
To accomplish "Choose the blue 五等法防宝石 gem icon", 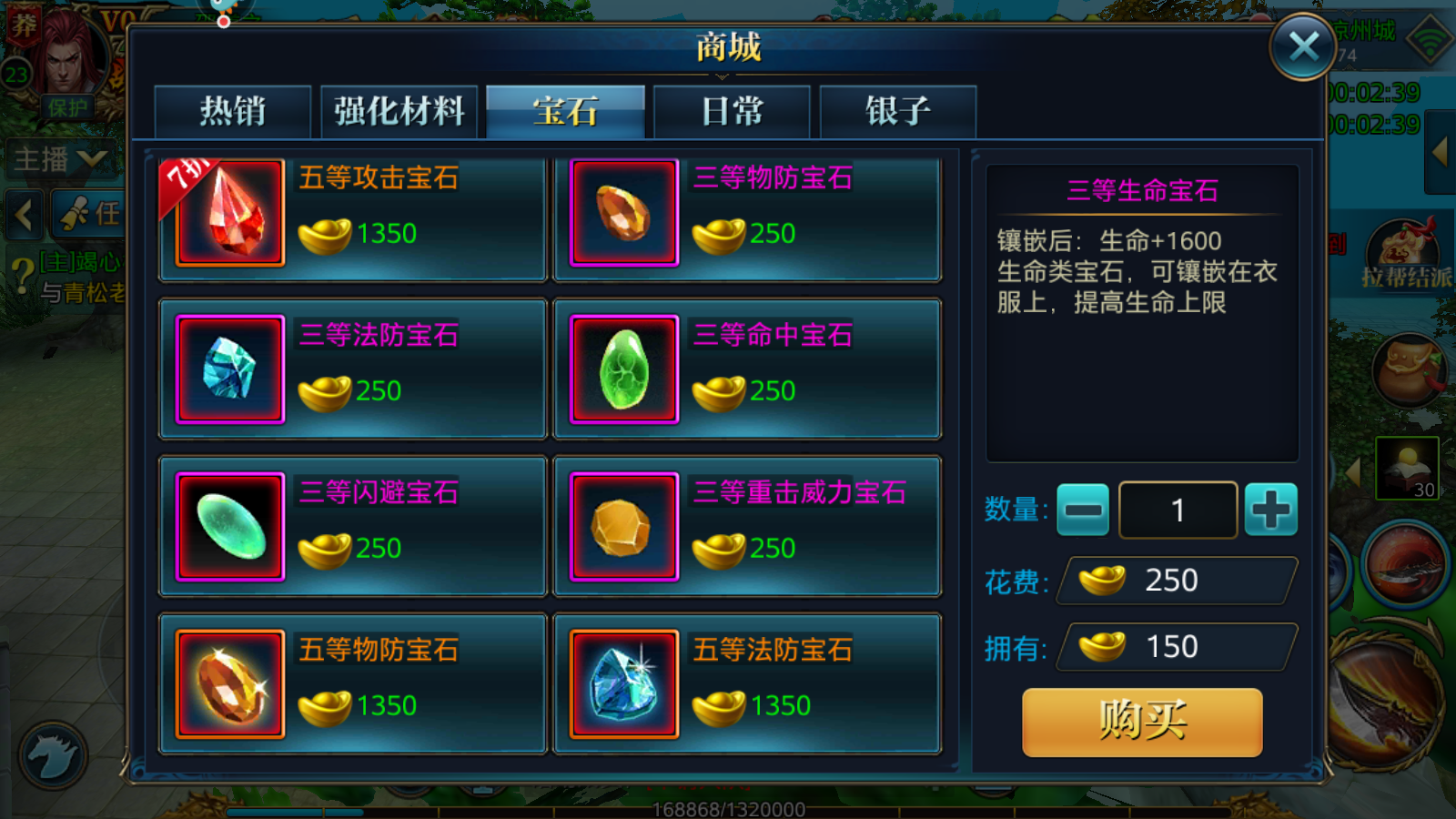I will point(624,684).
